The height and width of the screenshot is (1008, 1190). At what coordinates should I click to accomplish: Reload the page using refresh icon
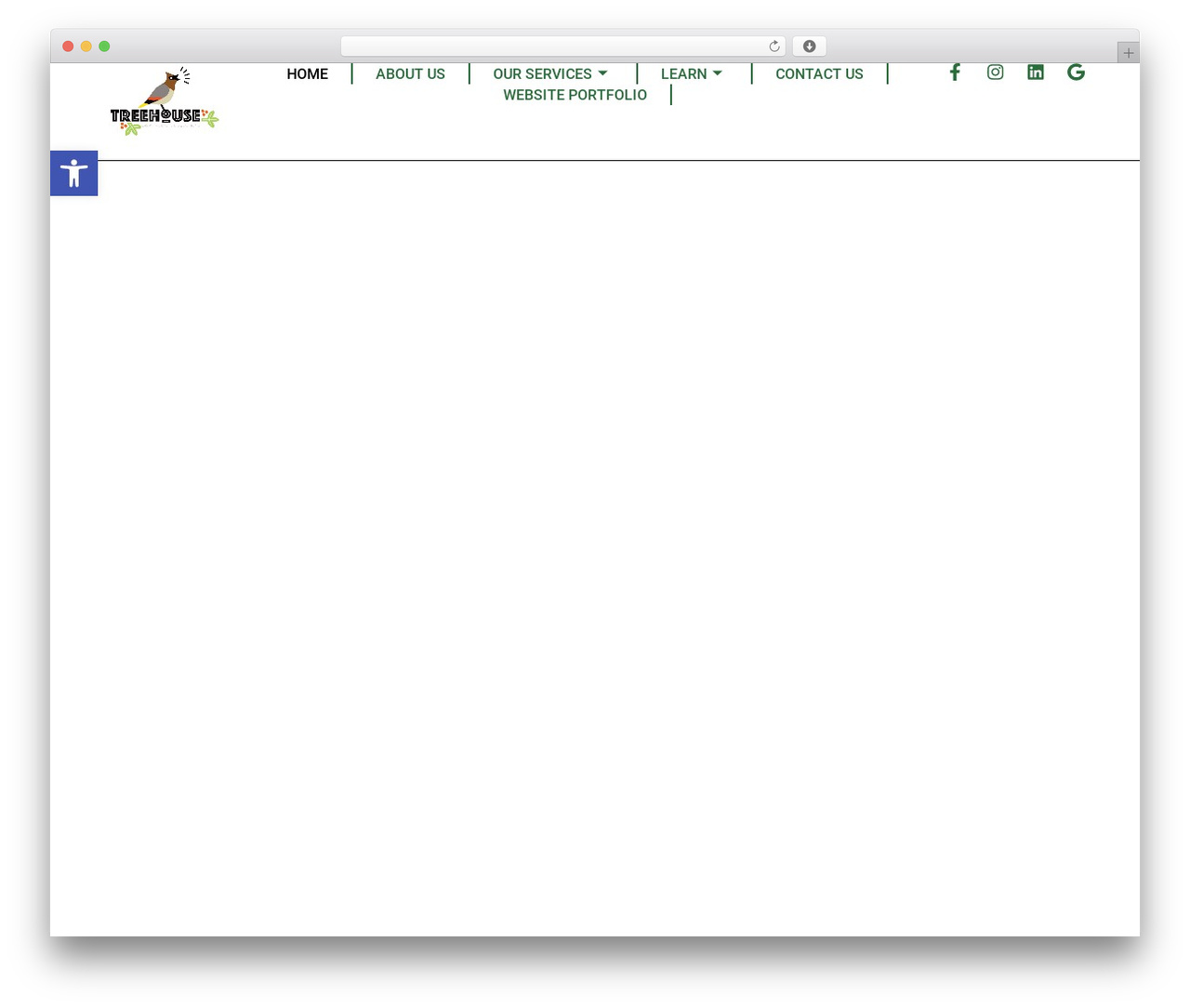tap(773, 46)
